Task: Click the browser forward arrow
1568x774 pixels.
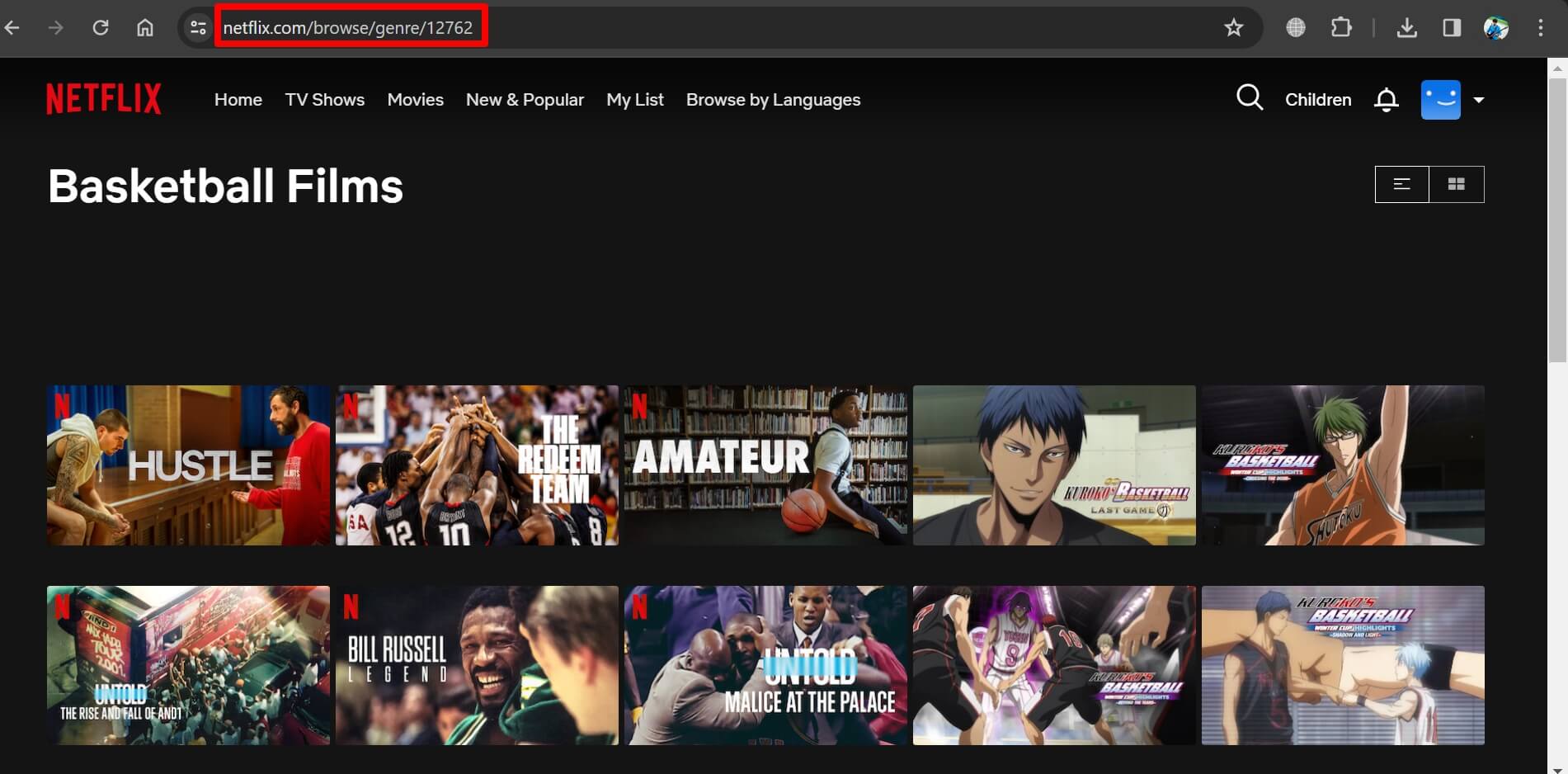Action: [x=55, y=28]
